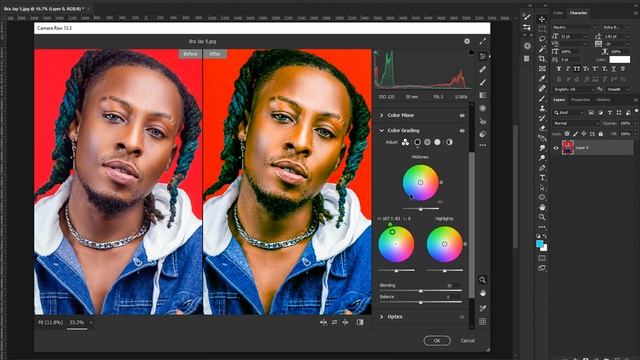This screenshot has height=360, width=640.
Task: Toggle Color Grading panel visibility eye
Action: coord(462,131)
